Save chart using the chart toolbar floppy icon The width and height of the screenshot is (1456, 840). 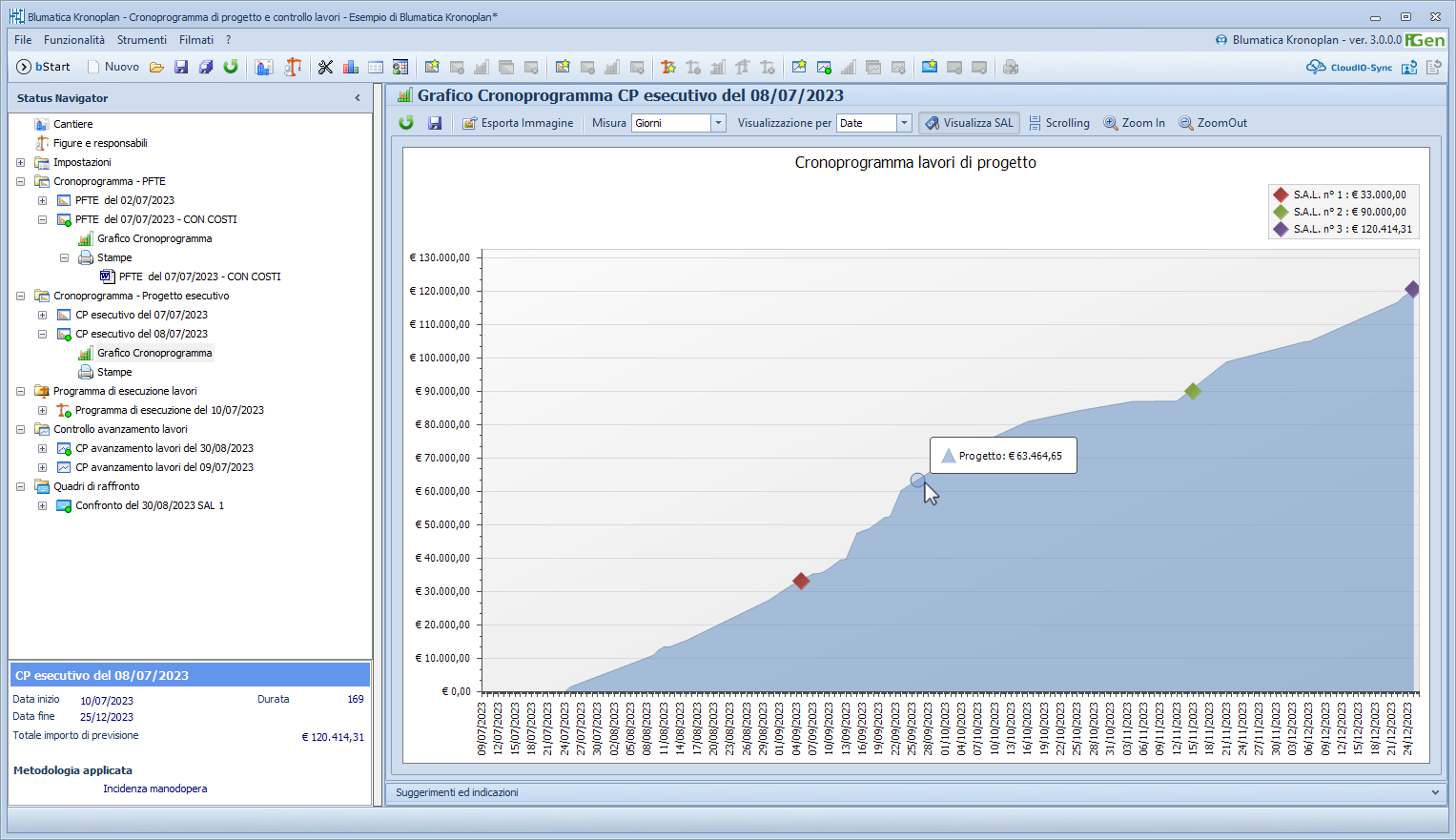[435, 123]
